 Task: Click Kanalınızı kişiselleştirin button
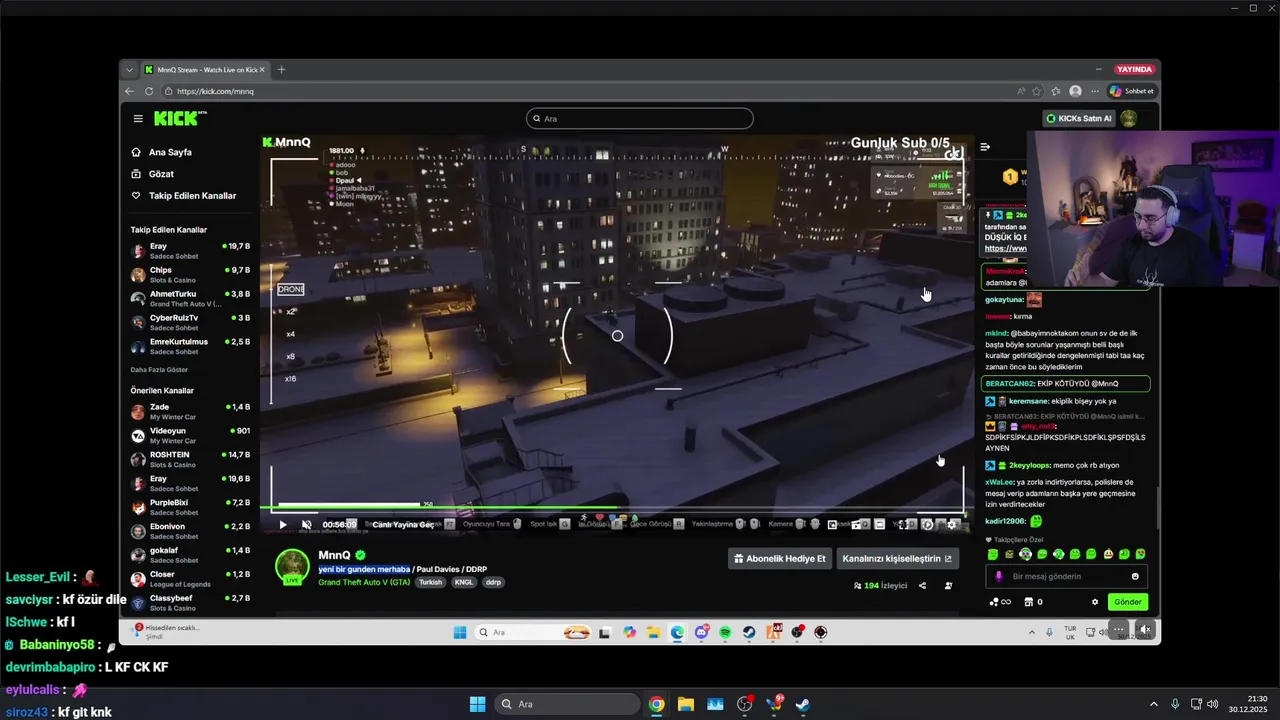coord(897,559)
